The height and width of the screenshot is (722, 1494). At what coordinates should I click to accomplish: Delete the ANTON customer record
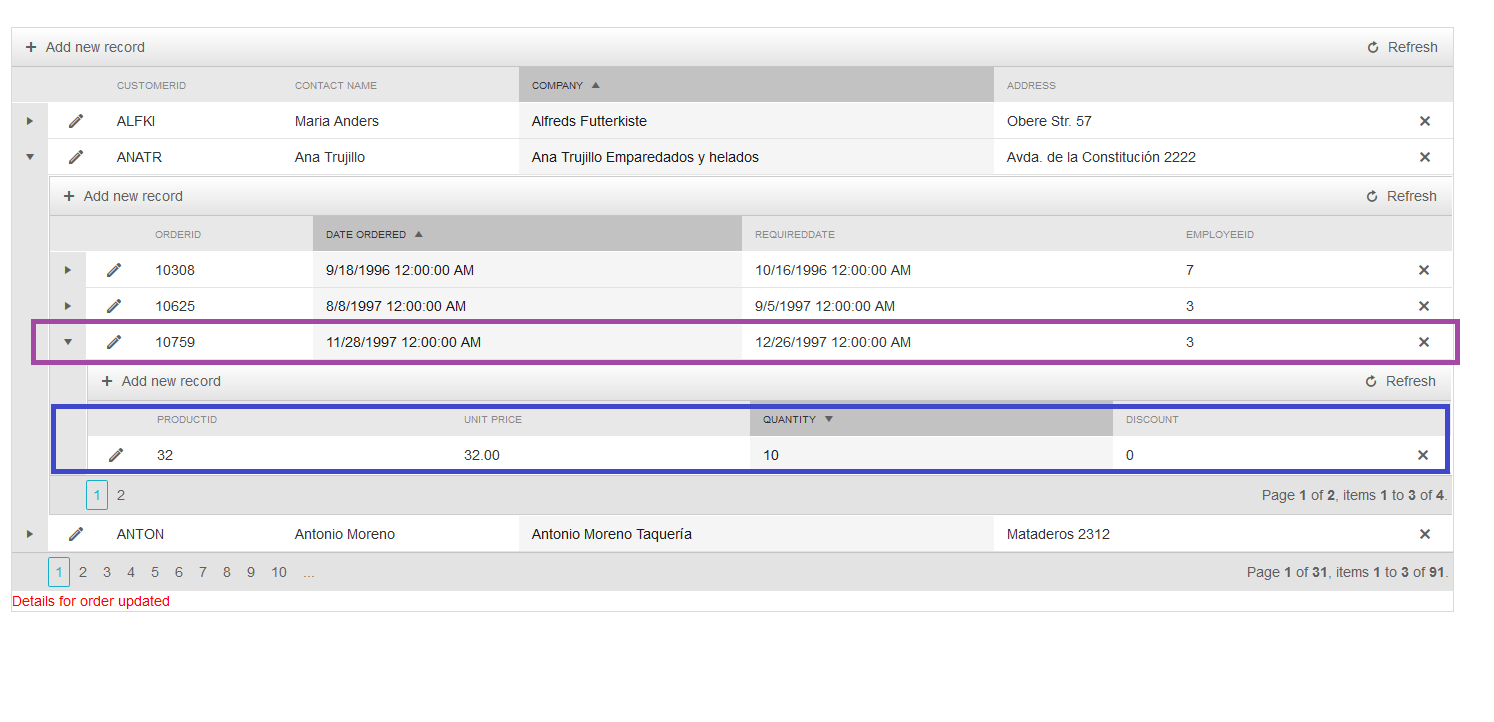[1425, 534]
